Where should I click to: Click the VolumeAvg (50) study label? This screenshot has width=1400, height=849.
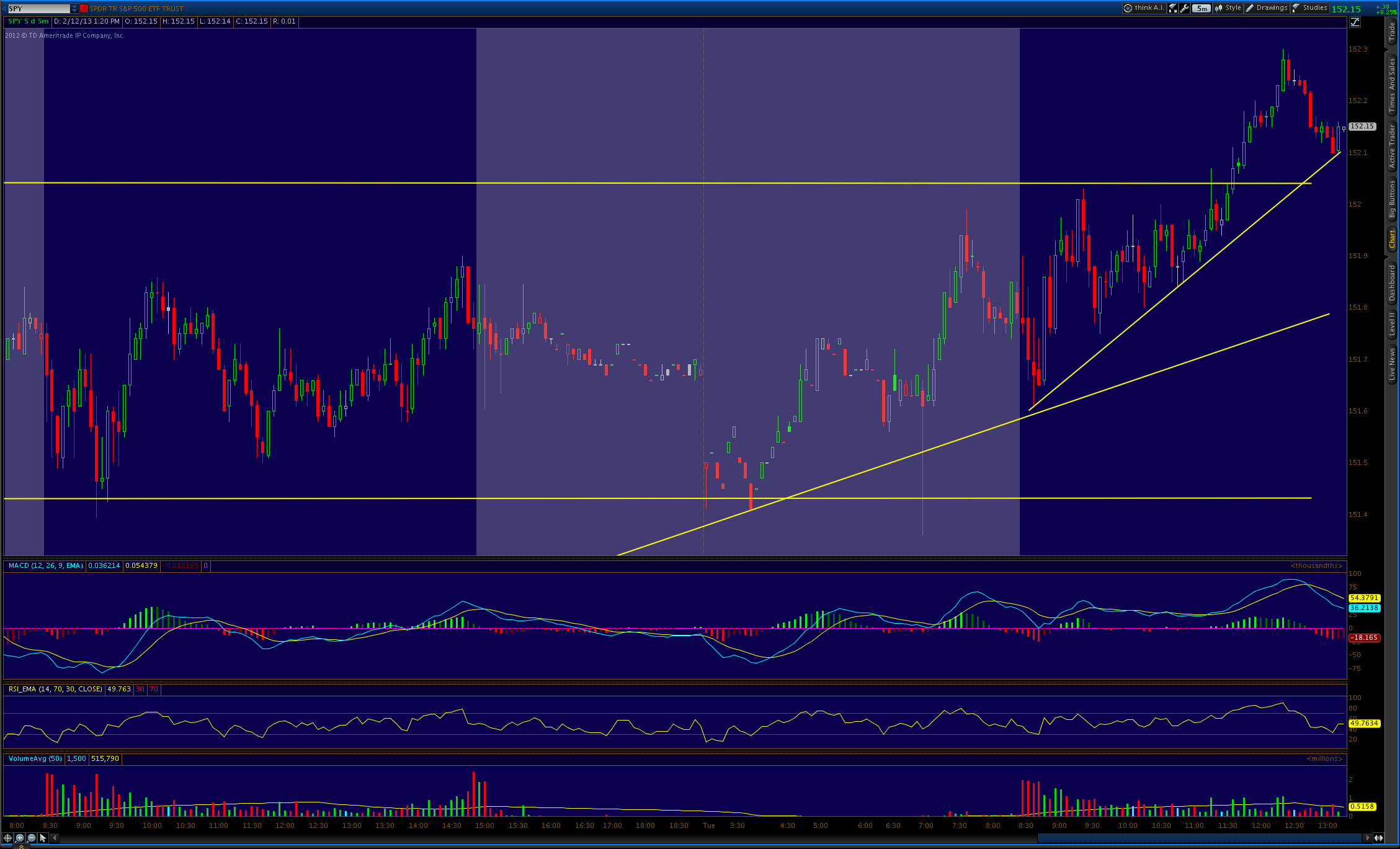tap(35, 758)
